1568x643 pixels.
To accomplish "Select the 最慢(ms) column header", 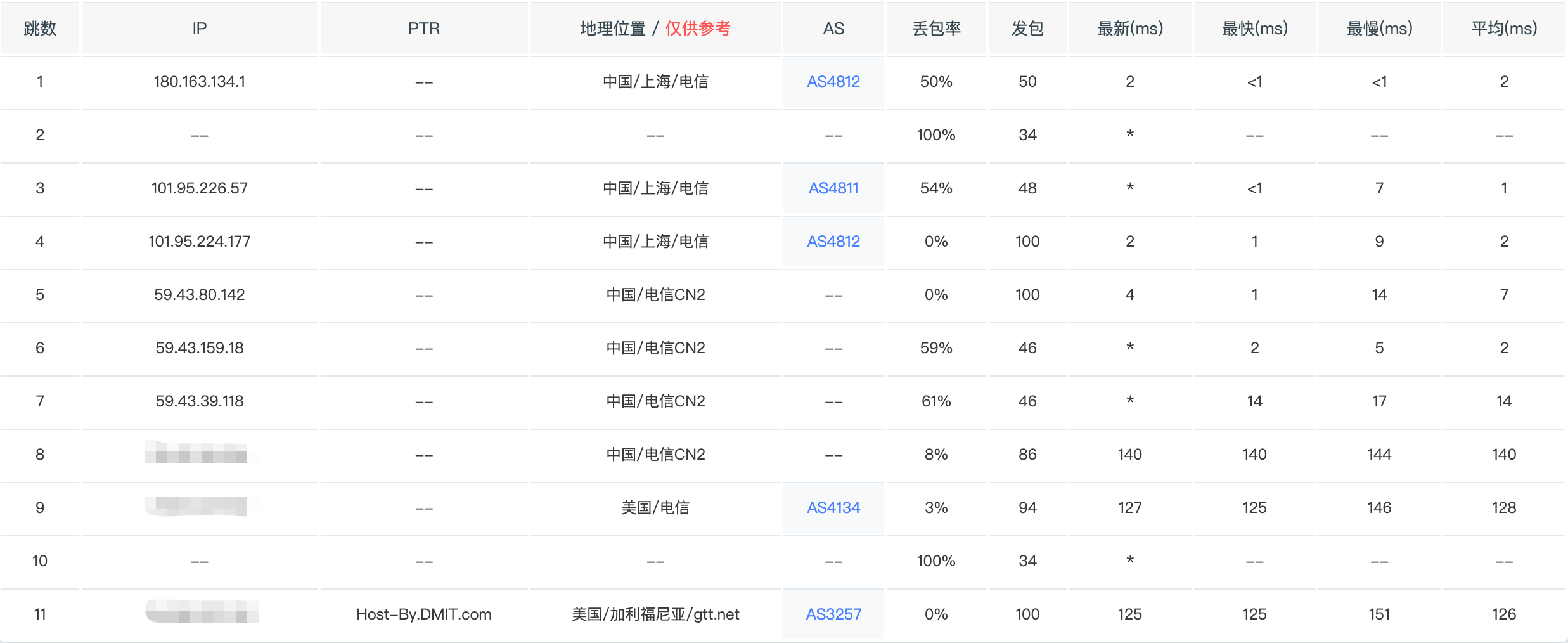I will tap(1379, 29).
